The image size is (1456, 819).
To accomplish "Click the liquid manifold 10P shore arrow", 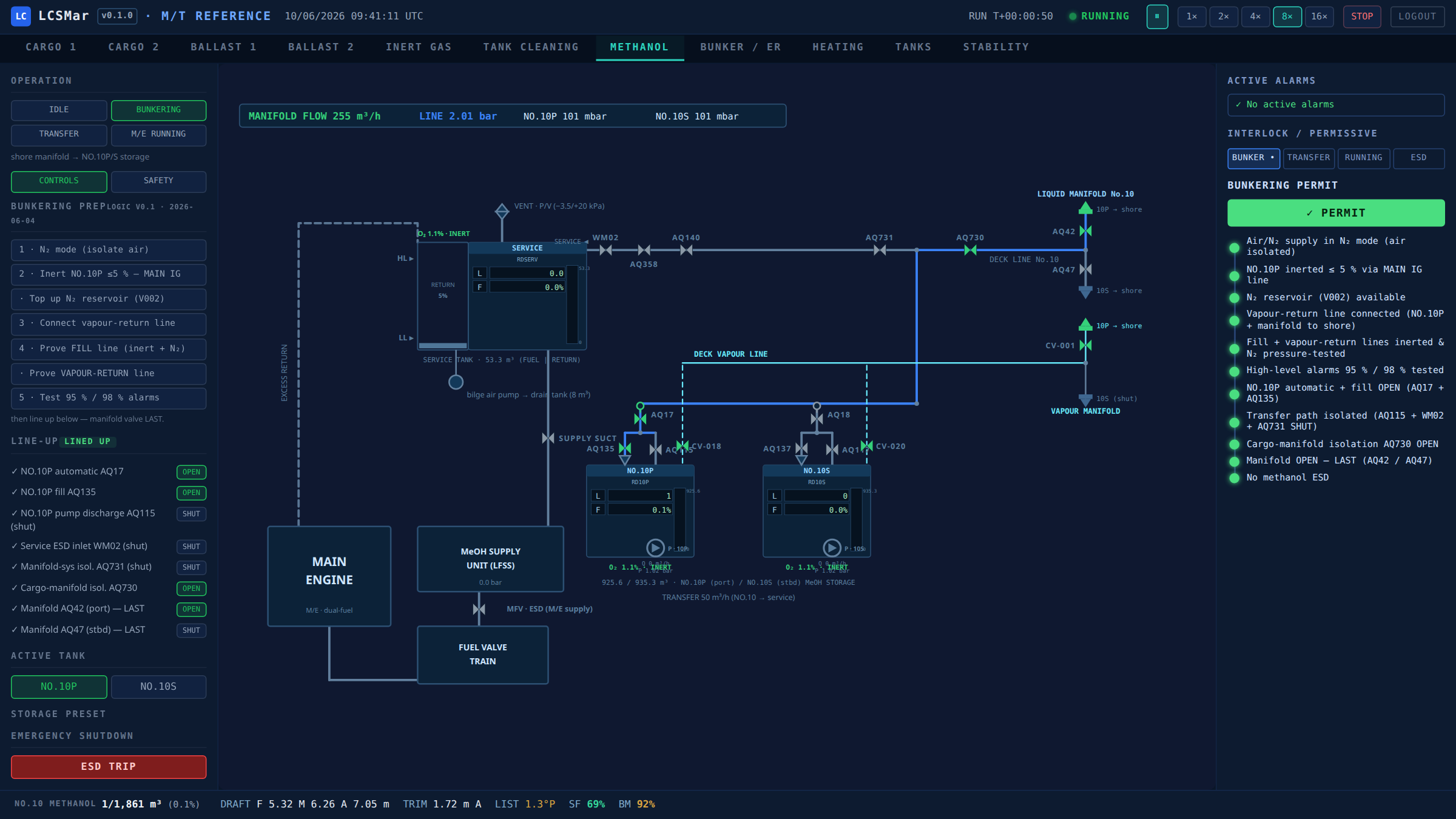I will [x=1085, y=208].
